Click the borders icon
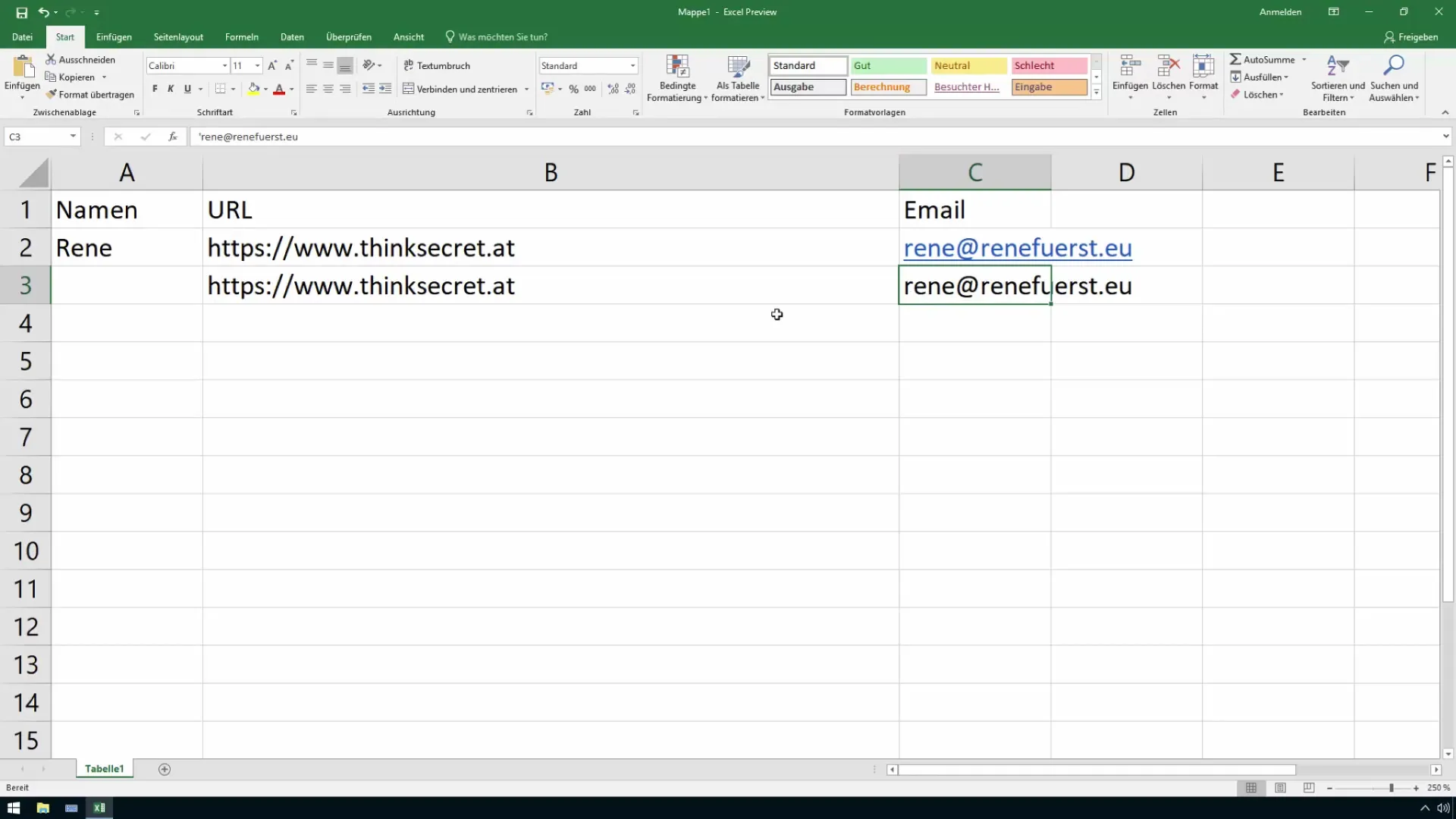 [x=220, y=89]
